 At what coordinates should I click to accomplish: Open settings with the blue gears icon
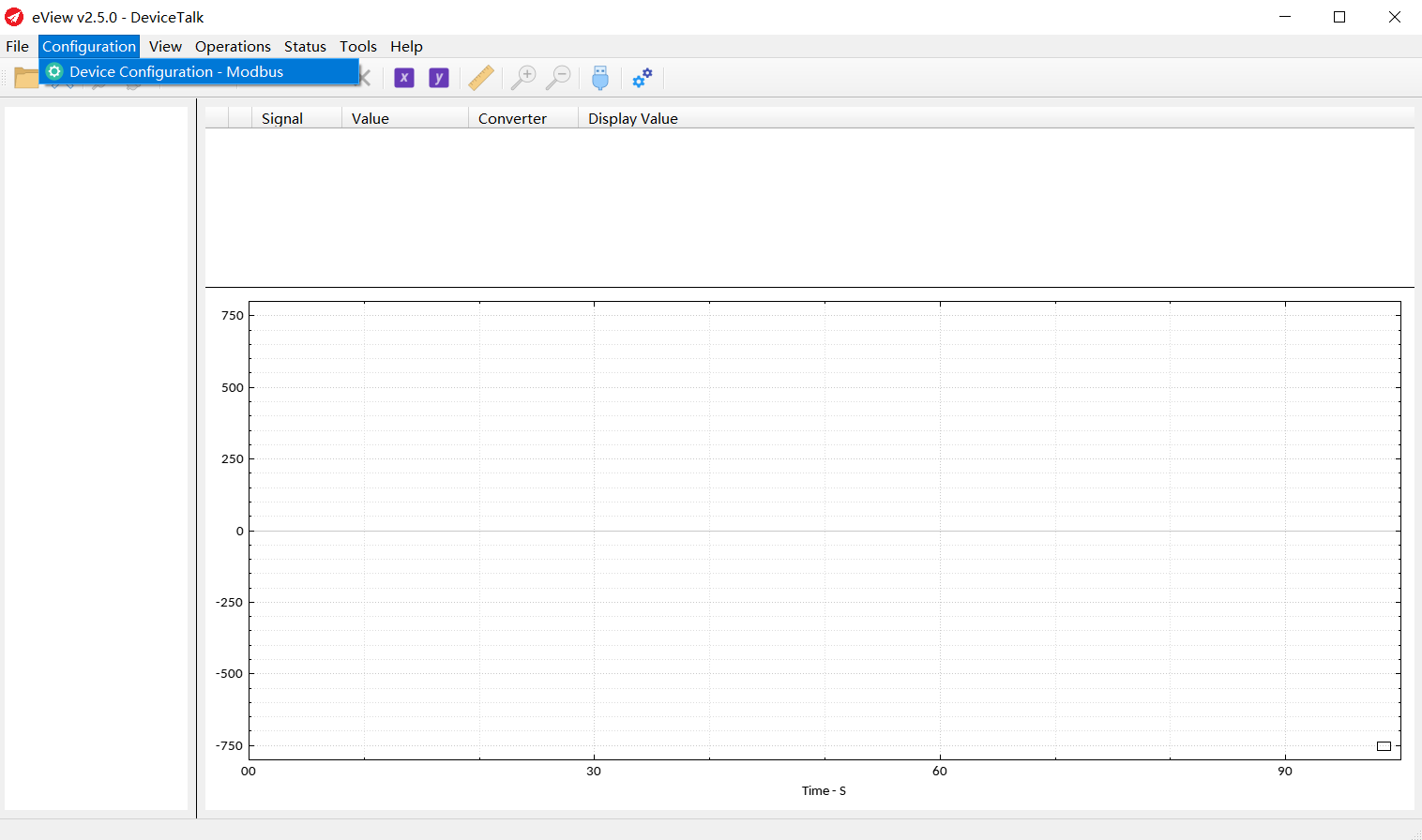click(643, 78)
